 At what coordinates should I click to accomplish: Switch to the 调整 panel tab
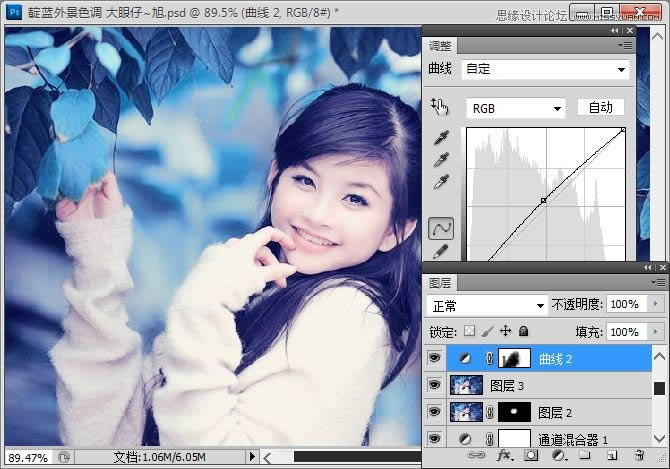(x=440, y=45)
